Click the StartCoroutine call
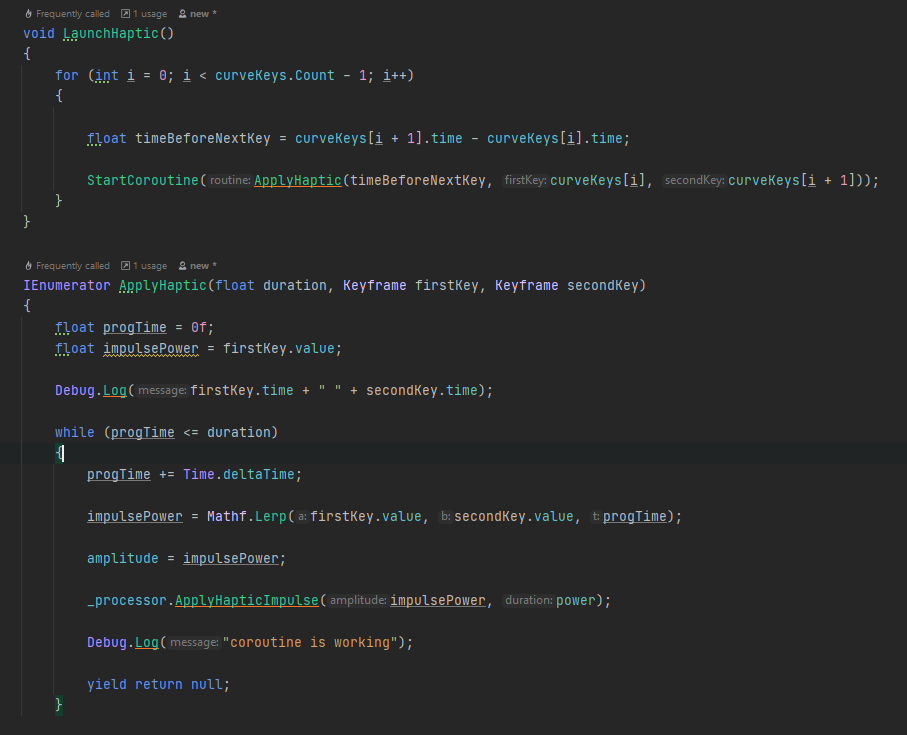The width and height of the screenshot is (907, 735). 143,180
